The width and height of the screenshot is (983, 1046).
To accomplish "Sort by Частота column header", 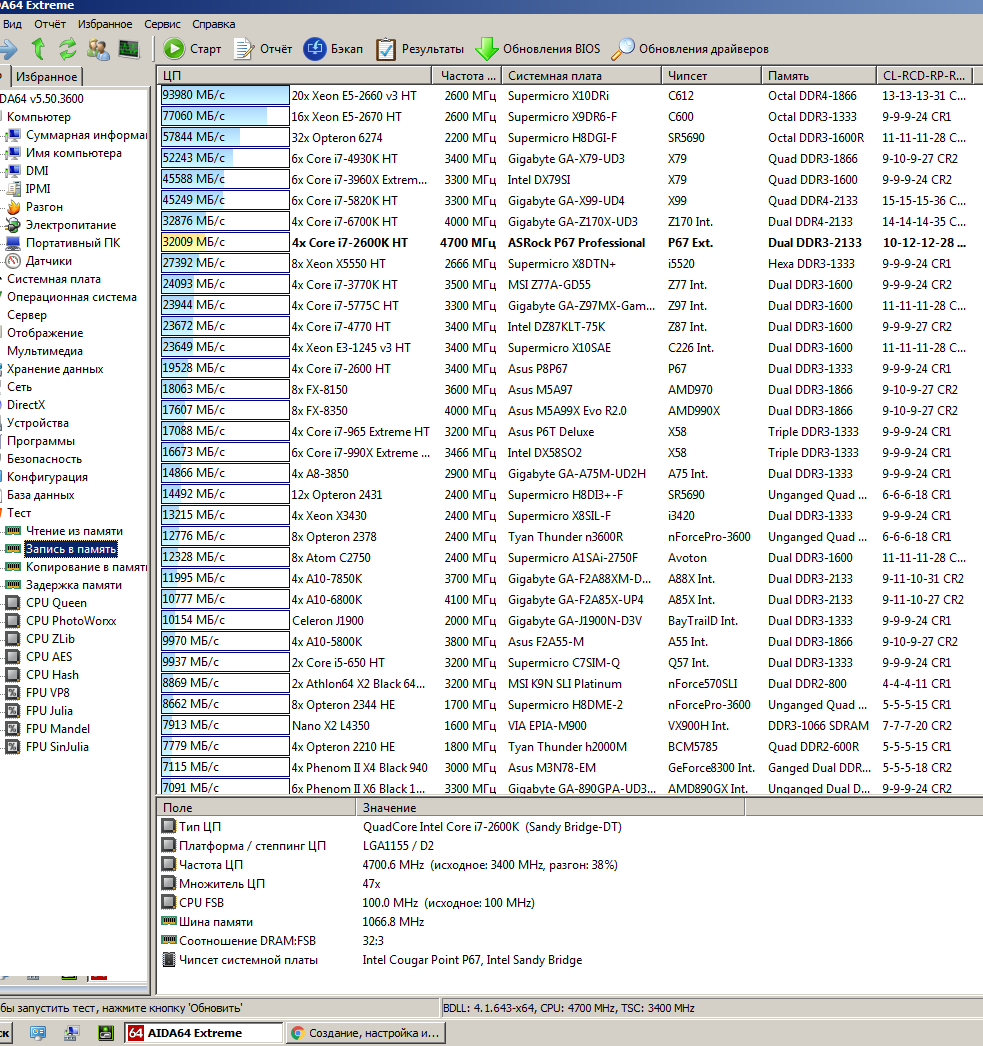I will pyautogui.click(x=466, y=75).
